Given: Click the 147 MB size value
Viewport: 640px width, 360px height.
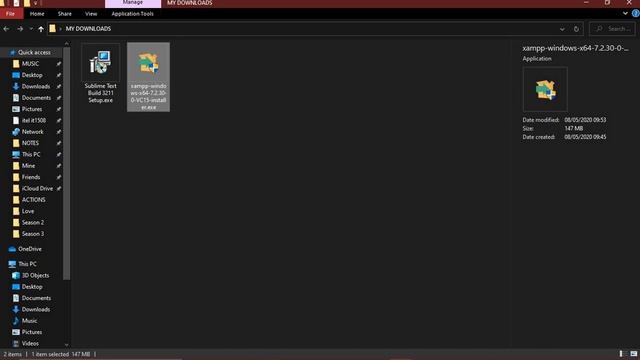Looking at the screenshot, I should 573,129.
